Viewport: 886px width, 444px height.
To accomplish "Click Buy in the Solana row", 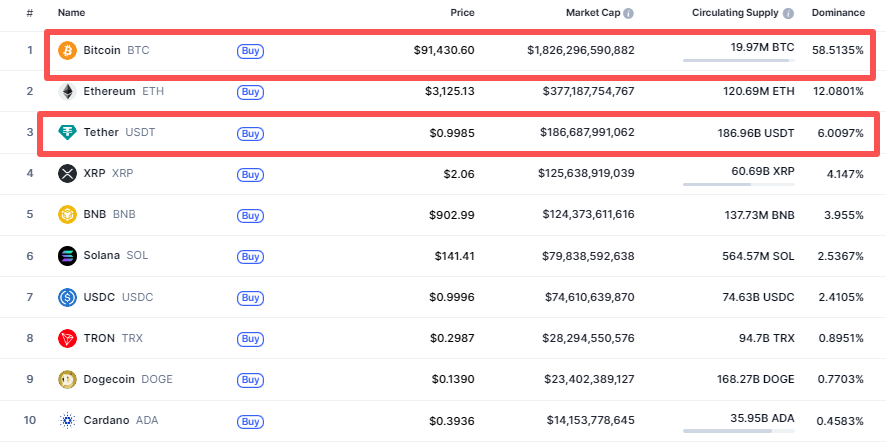I will click(x=250, y=257).
